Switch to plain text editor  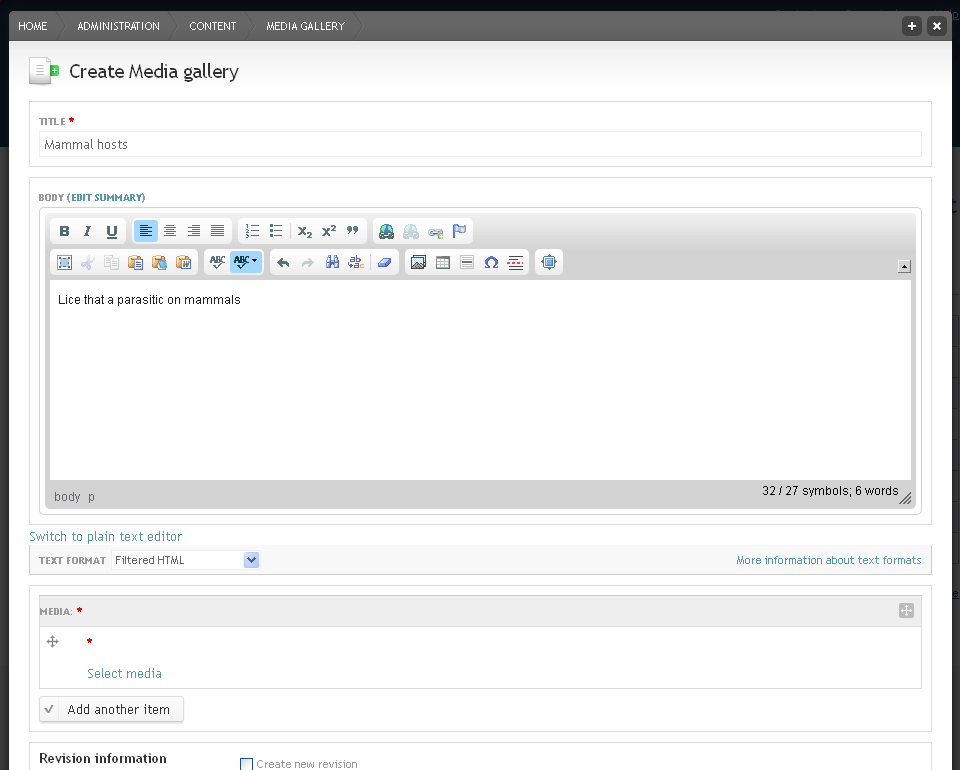tap(105, 536)
